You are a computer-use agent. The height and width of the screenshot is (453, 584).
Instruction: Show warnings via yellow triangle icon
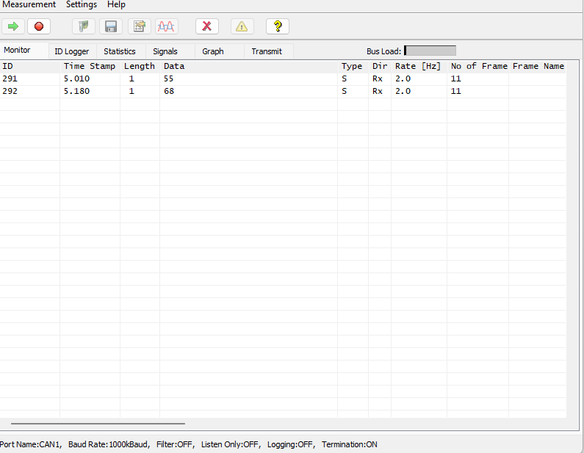click(x=242, y=26)
